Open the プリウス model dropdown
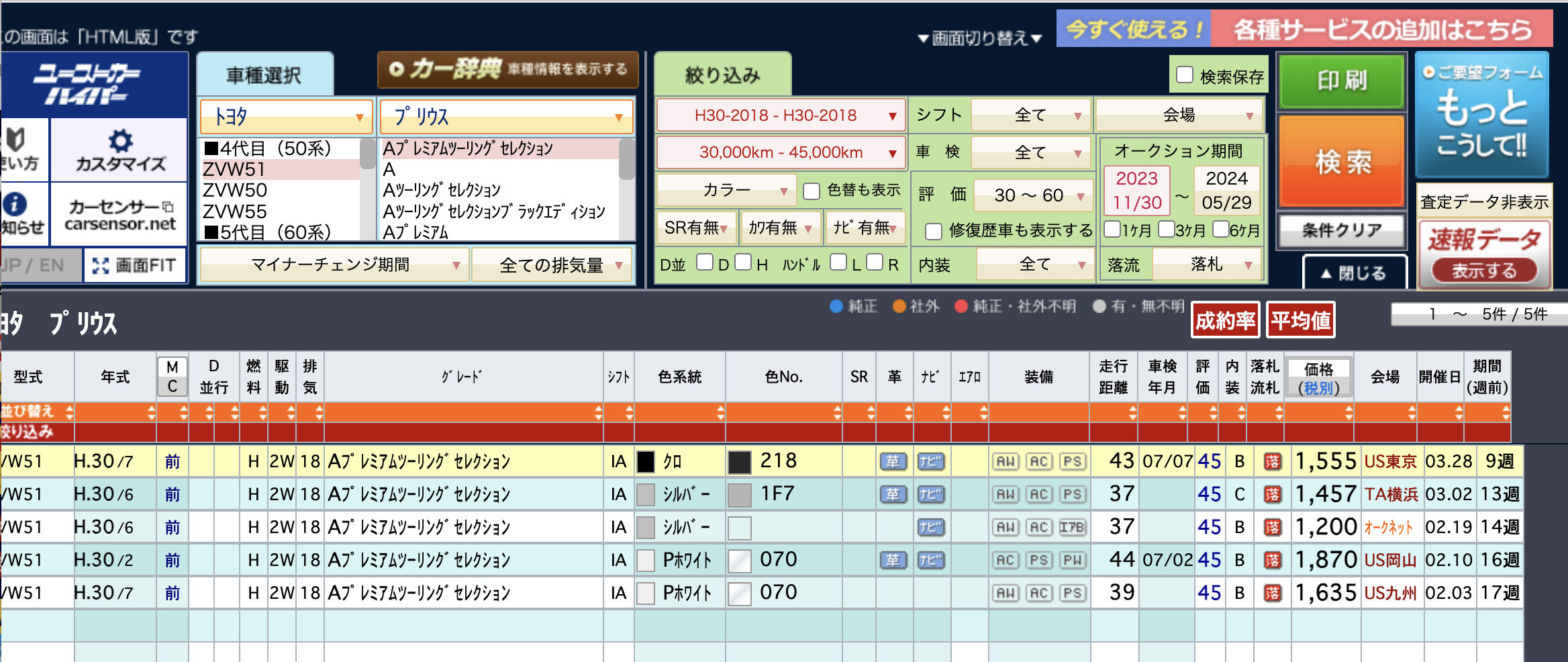The image size is (1568, 662). pos(507,117)
